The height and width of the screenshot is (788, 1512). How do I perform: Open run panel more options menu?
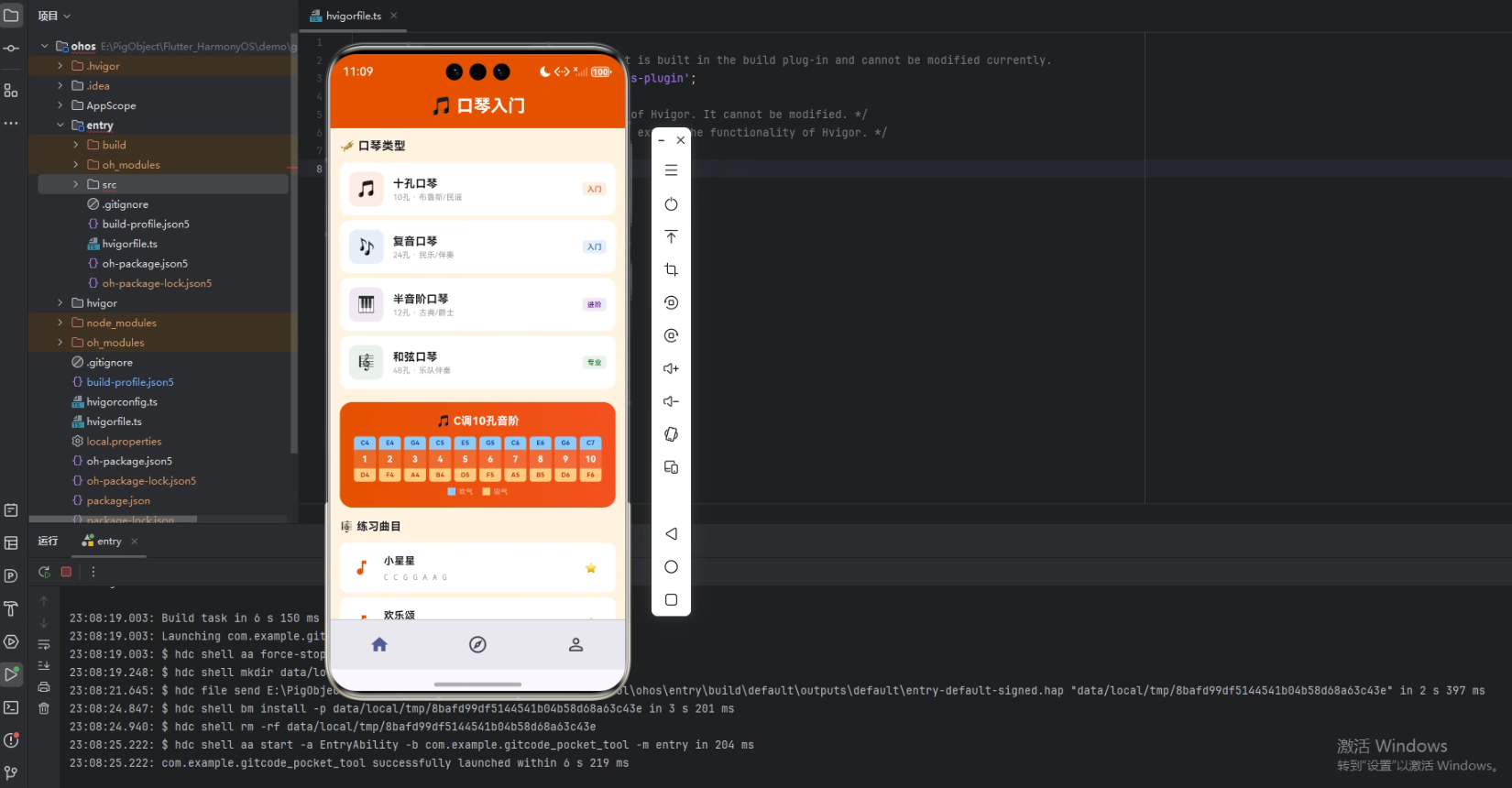pyautogui.click(x=93, y=572)
